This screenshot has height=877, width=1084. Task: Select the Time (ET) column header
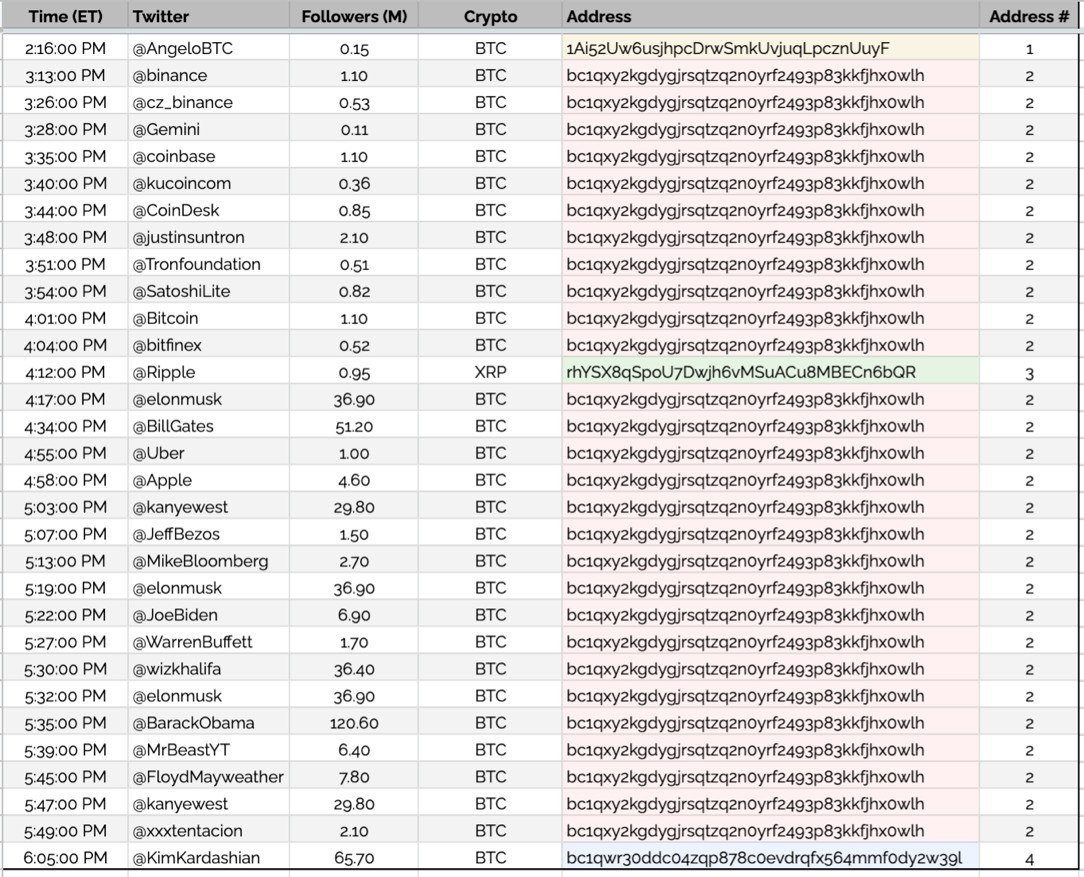[65, 16]
